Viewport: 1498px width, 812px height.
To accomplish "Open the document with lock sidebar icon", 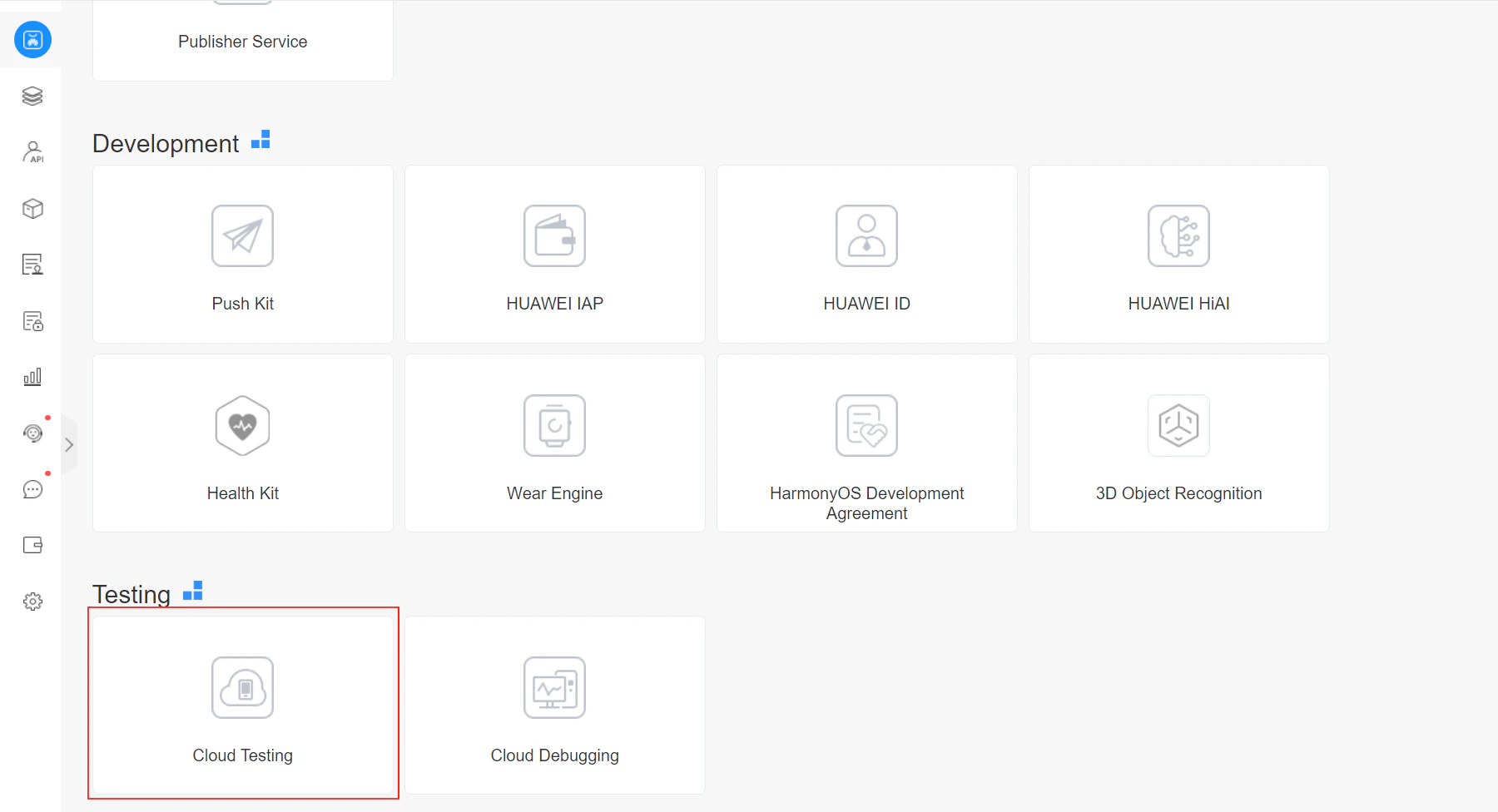I will click(32, 321).
